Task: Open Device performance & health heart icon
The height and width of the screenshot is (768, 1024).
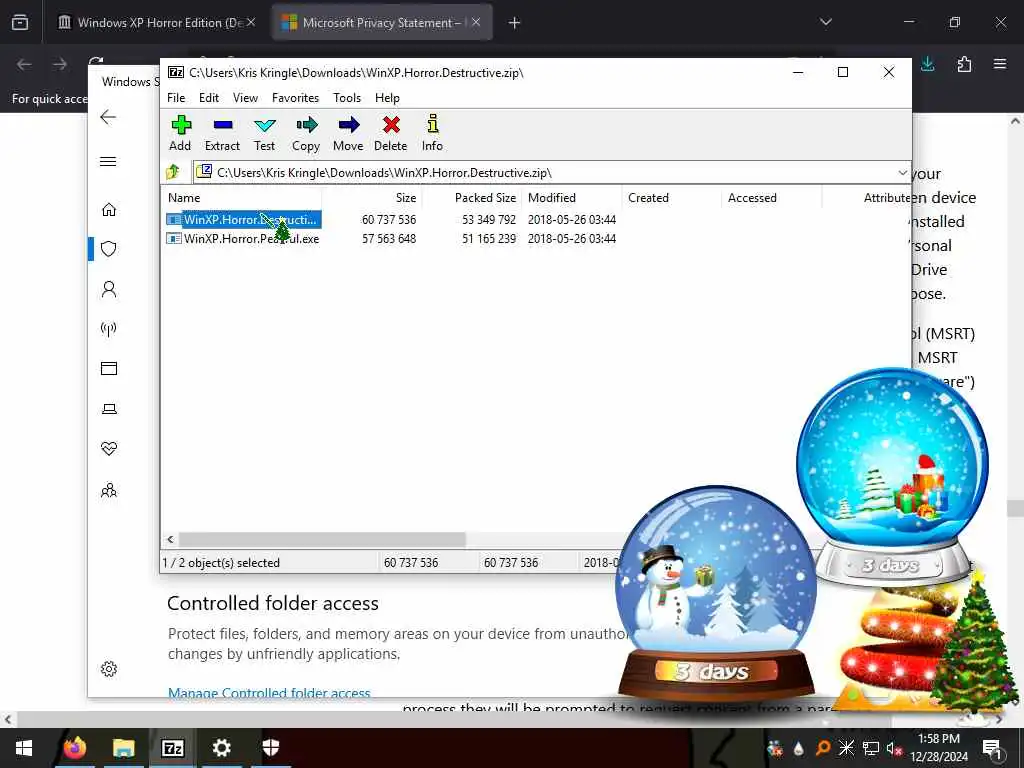Action: point(109,449)
